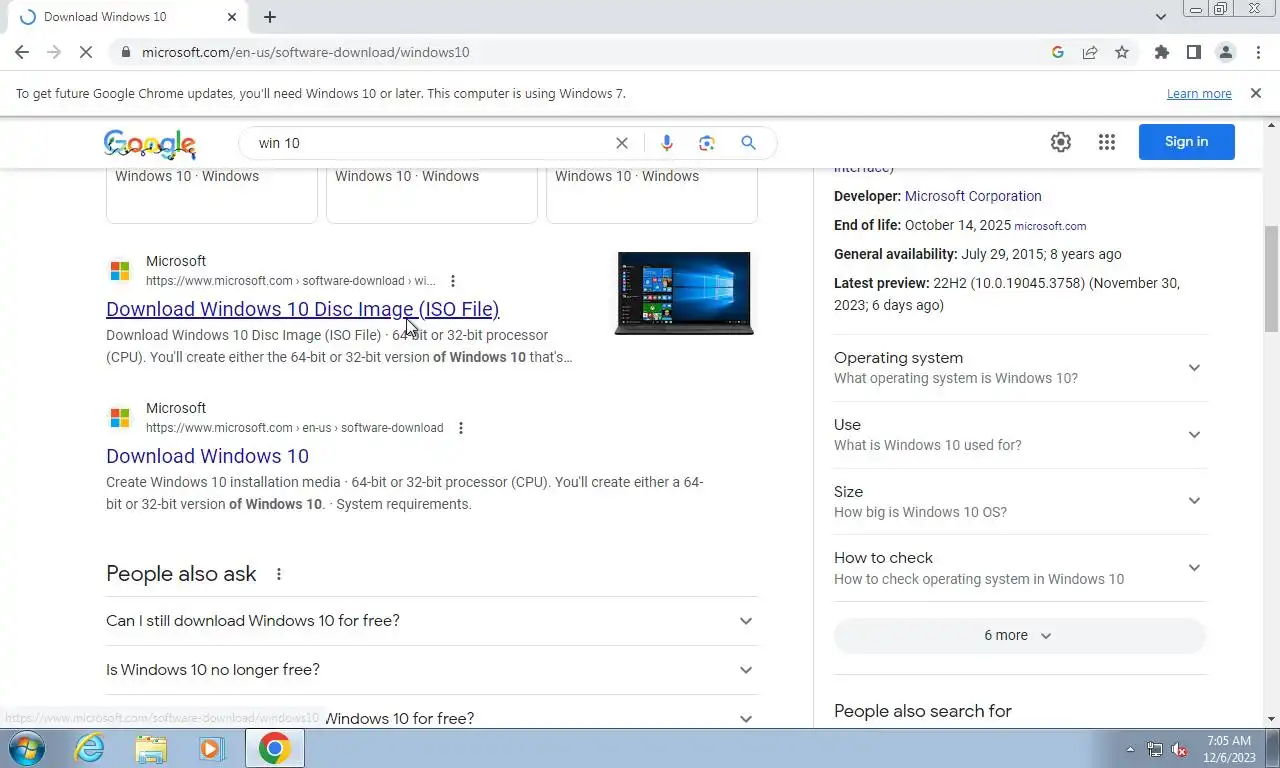
Task: Open the new tab plus button
Action: (x=270, y=17)
